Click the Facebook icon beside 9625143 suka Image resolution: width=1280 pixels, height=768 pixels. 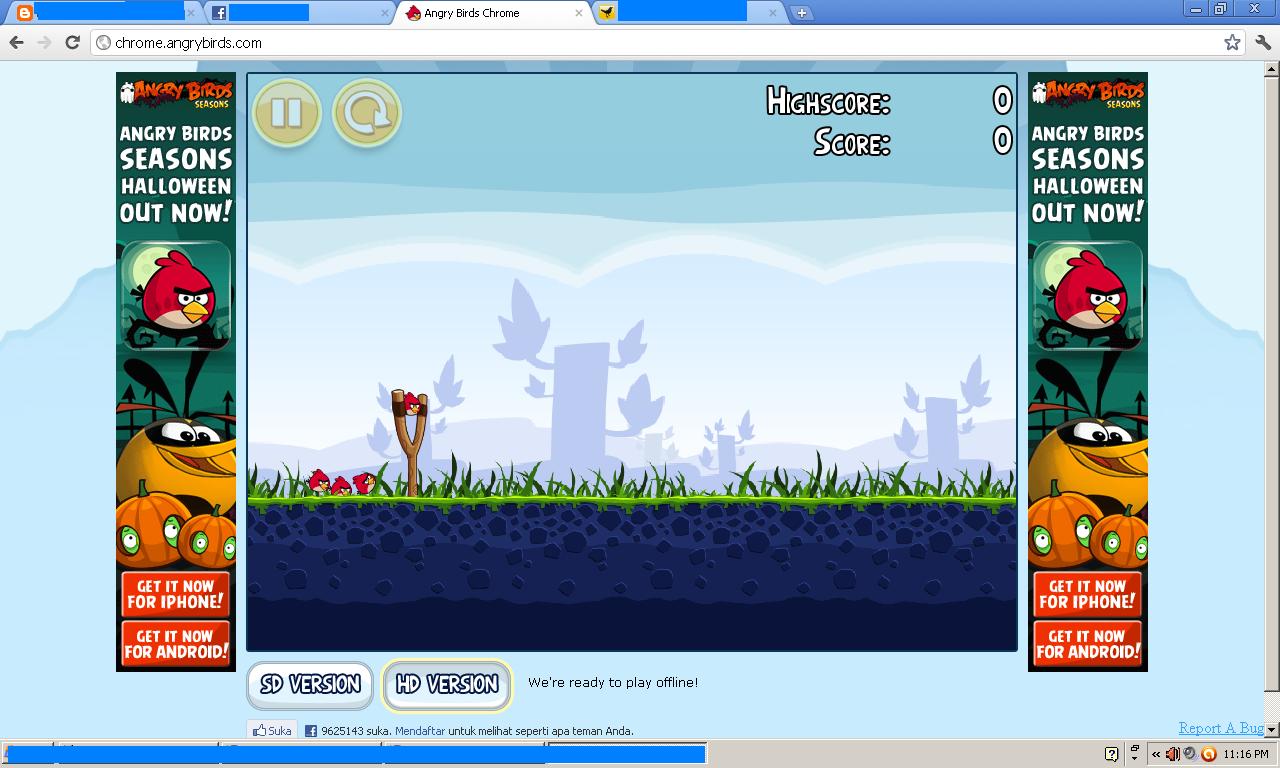coord(310,731)
